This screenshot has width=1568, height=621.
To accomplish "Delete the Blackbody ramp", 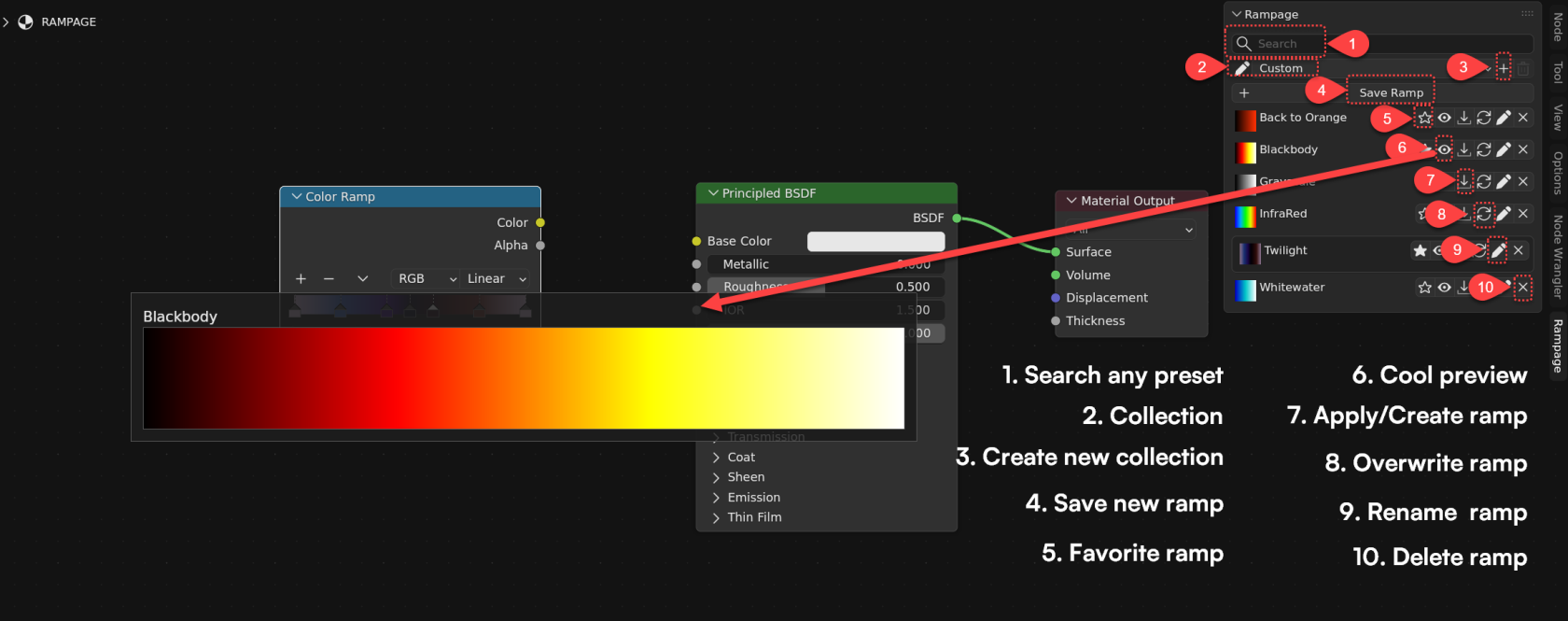I will 1522,149.
